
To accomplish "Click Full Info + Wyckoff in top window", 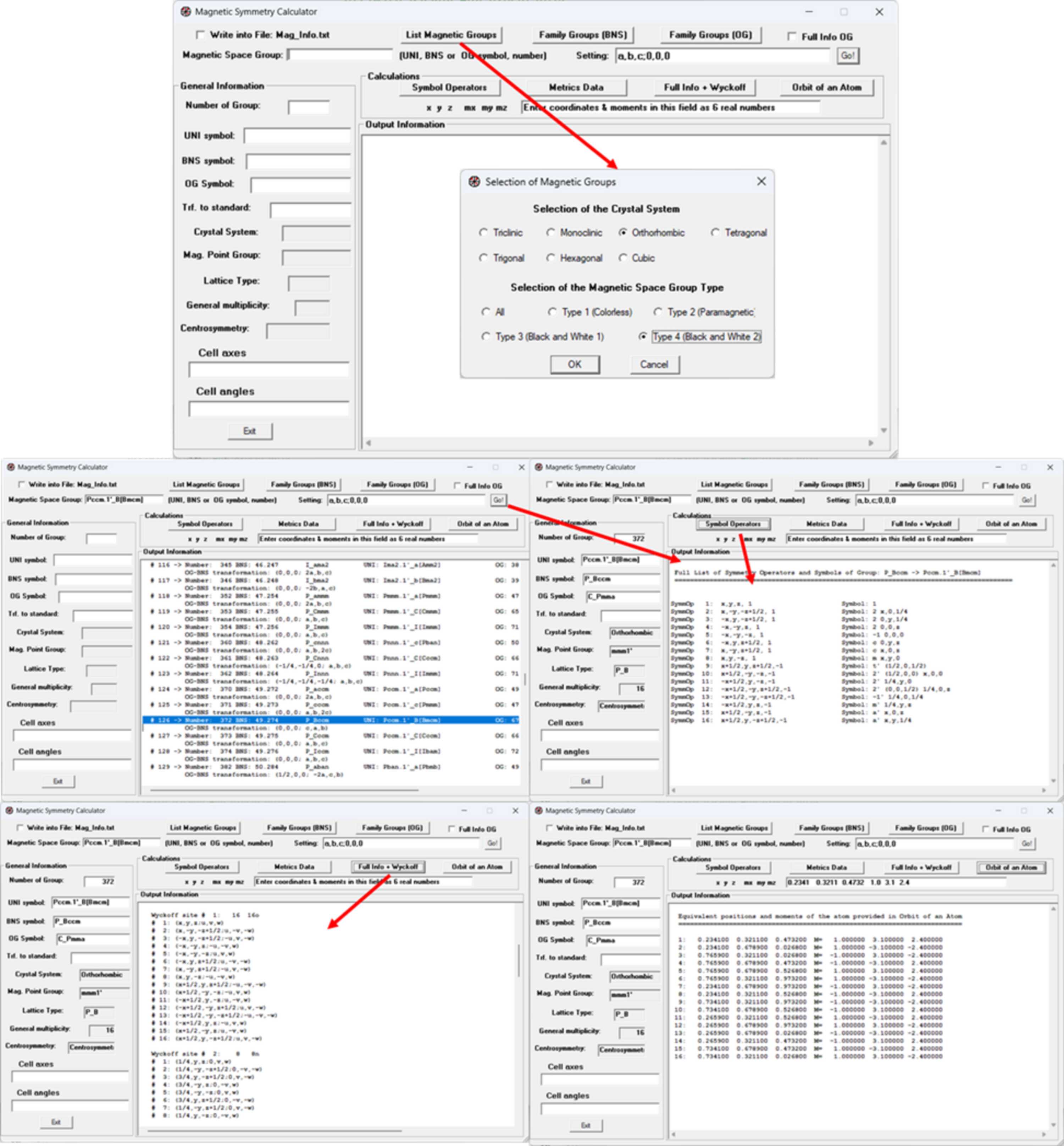I will 705,88.
